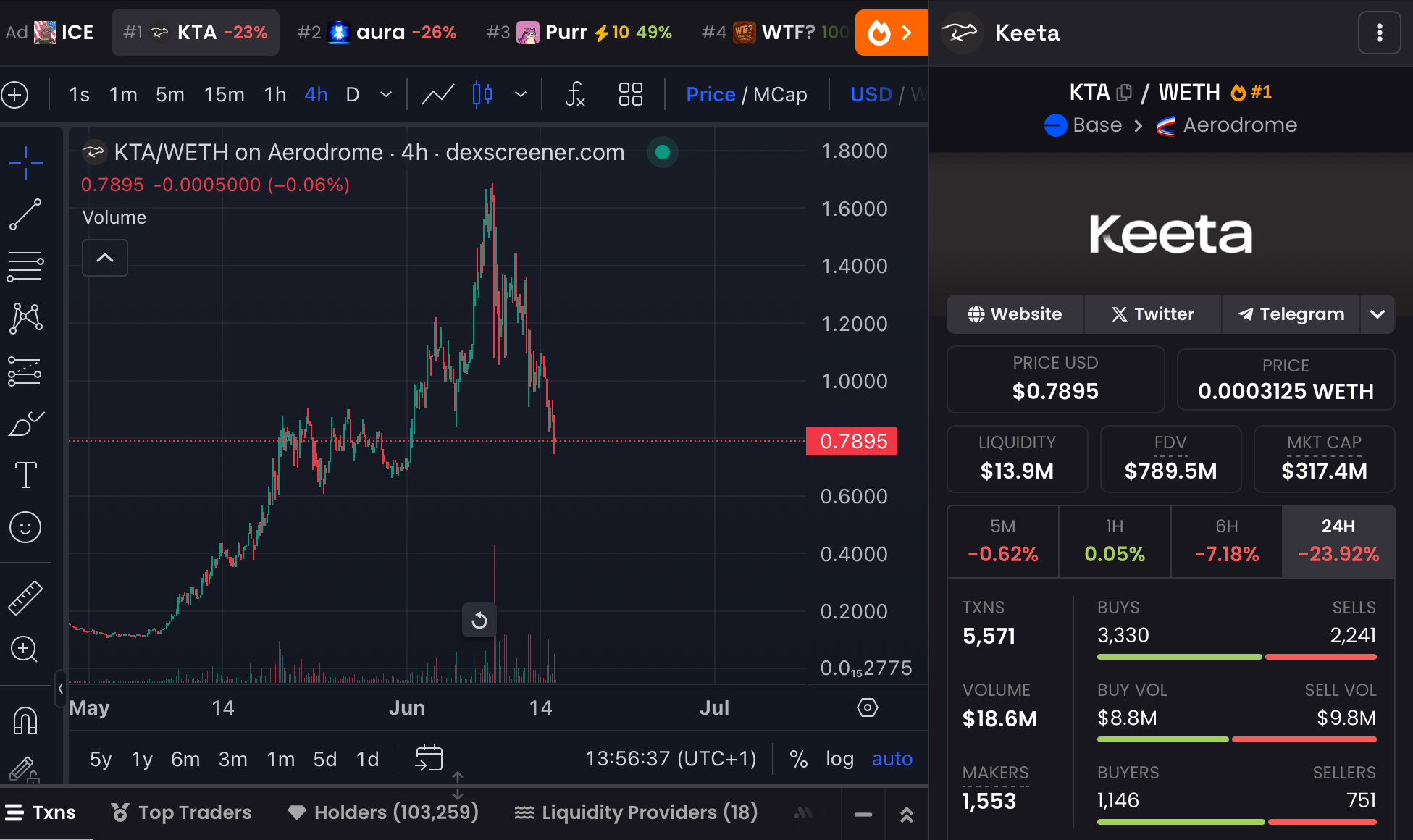Toggle percentage scale mode
Screen dimensions: 1413x840
[x=798, y=758]
